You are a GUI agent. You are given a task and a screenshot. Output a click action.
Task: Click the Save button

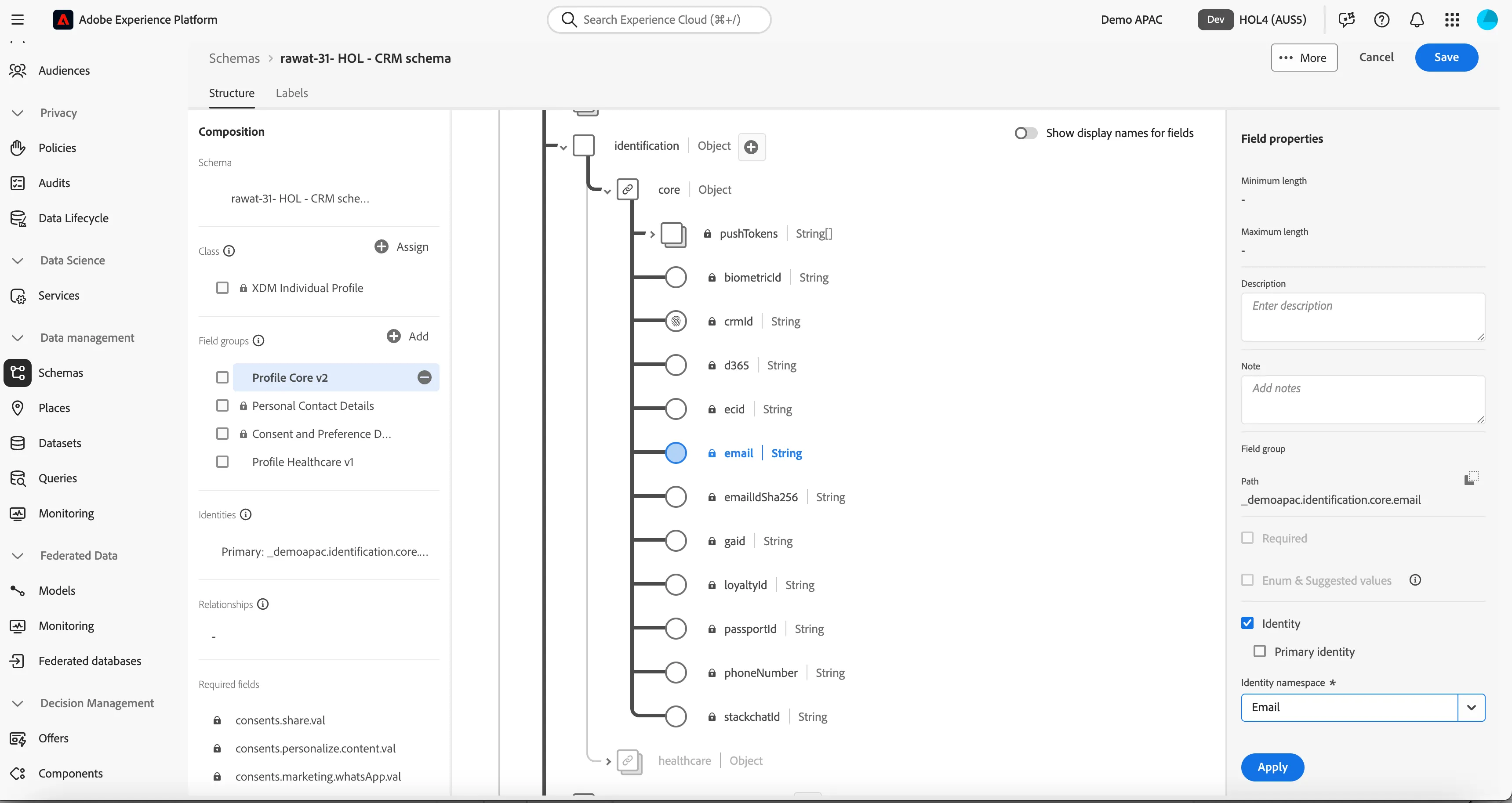1446,57
